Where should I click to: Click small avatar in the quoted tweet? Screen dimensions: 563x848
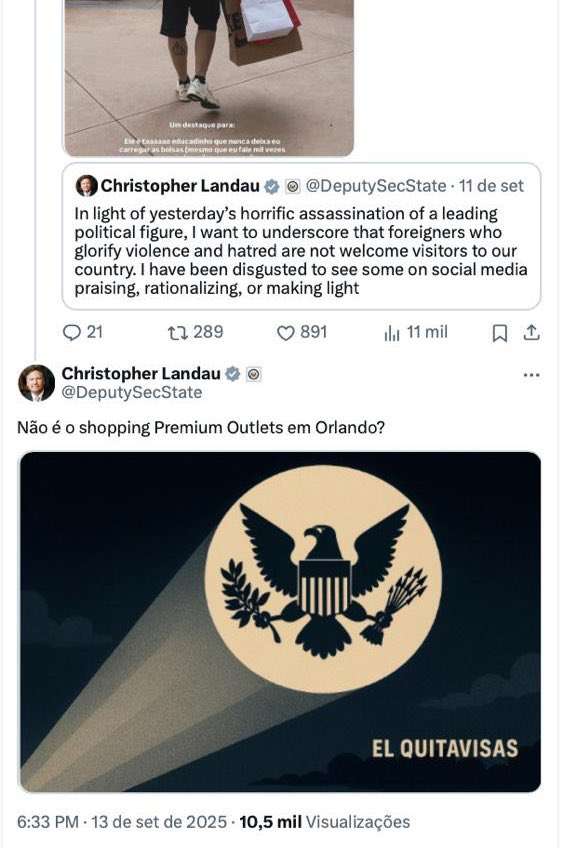coord(87,186)
